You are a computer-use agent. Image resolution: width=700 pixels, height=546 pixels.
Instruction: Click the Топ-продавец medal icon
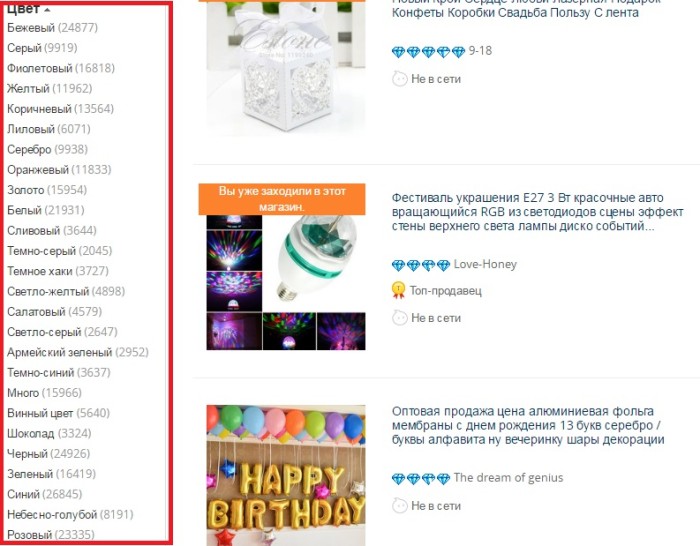(398, 290)
